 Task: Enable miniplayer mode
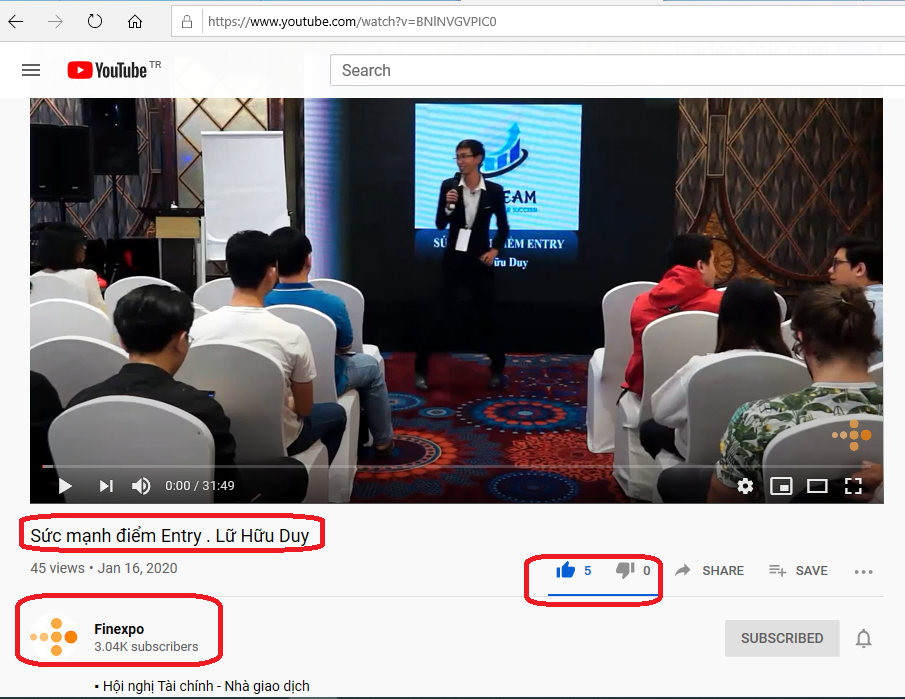[781, 487]
